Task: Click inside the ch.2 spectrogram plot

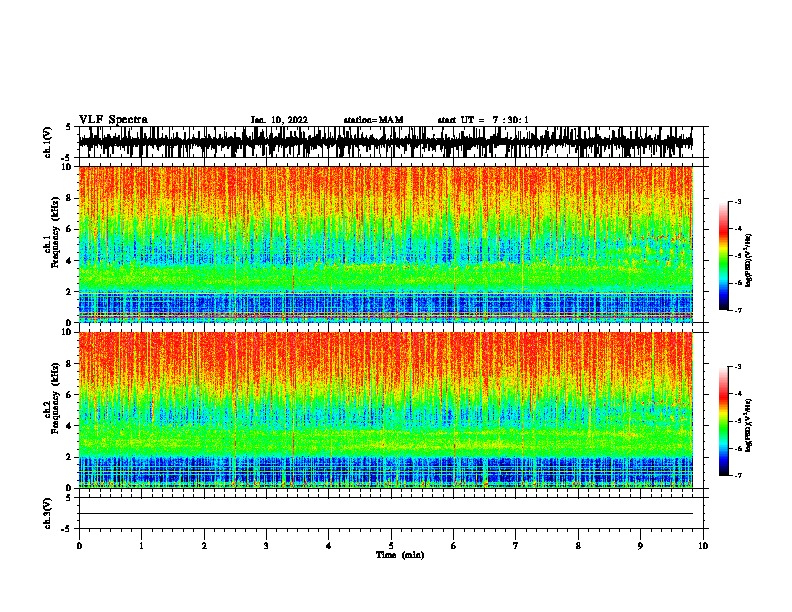Action: (385, 410)
